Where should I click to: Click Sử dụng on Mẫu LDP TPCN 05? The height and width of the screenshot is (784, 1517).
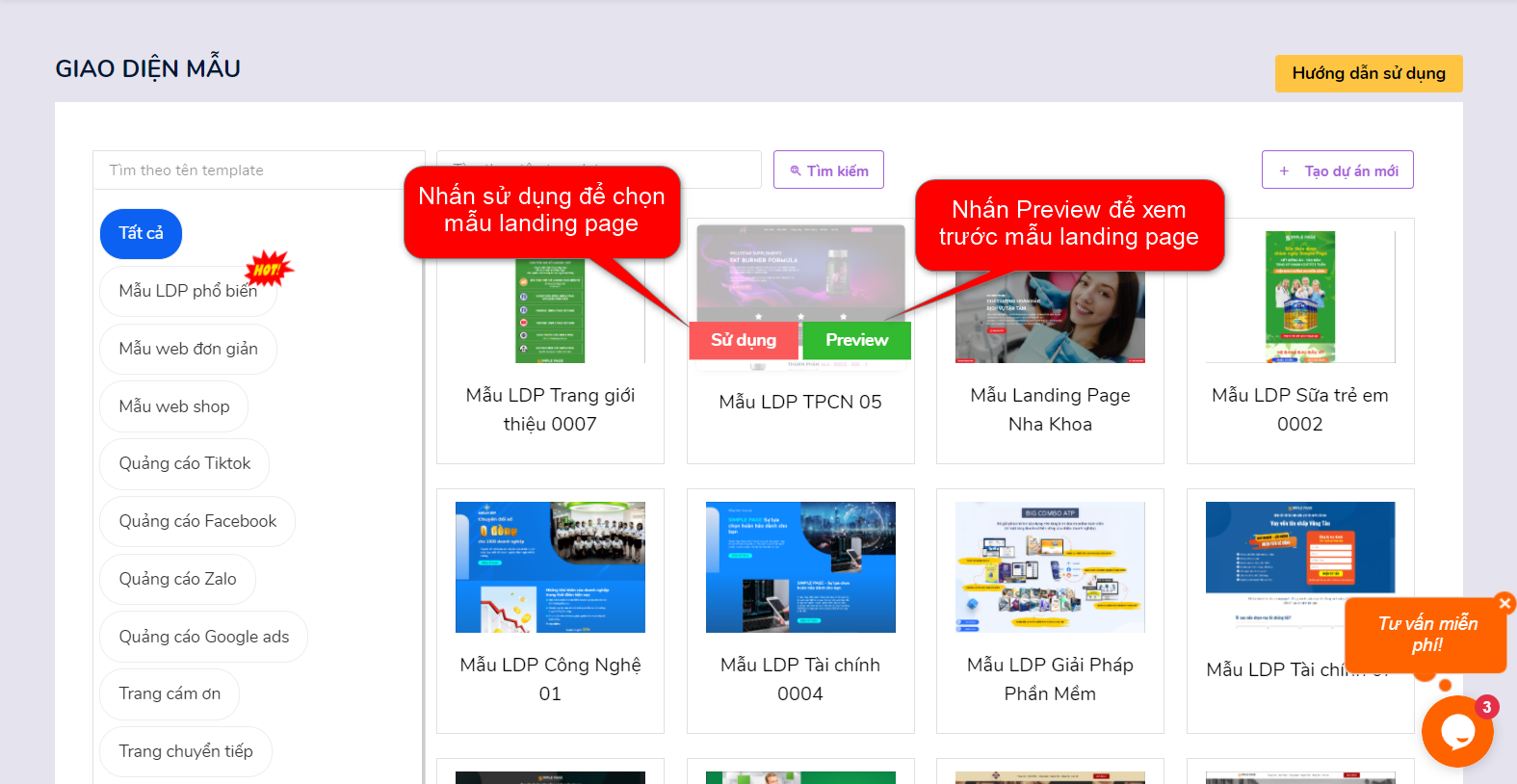pos(744,340)
